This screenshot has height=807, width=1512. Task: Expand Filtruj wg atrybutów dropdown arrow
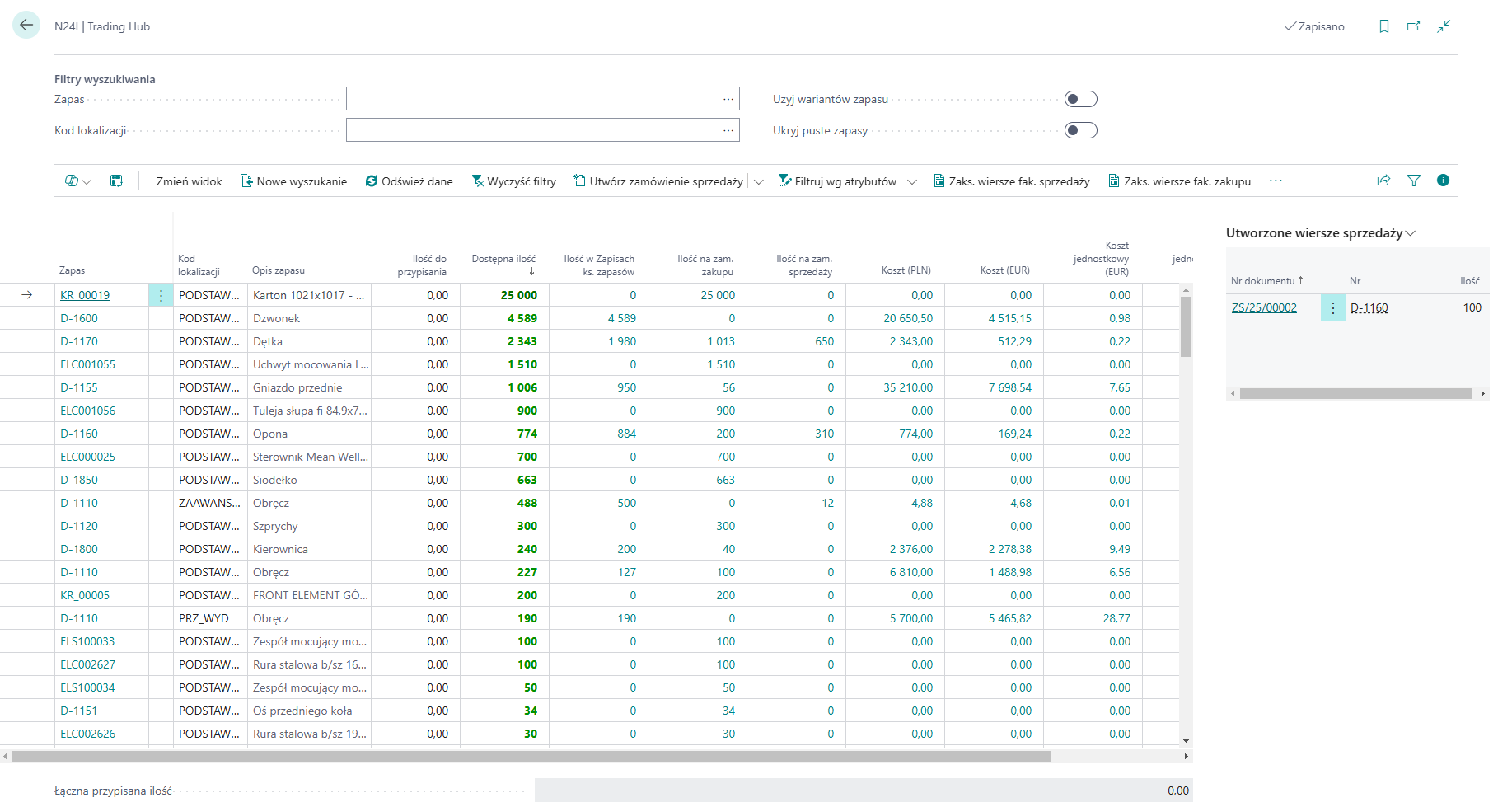click(x=912, y=181)
